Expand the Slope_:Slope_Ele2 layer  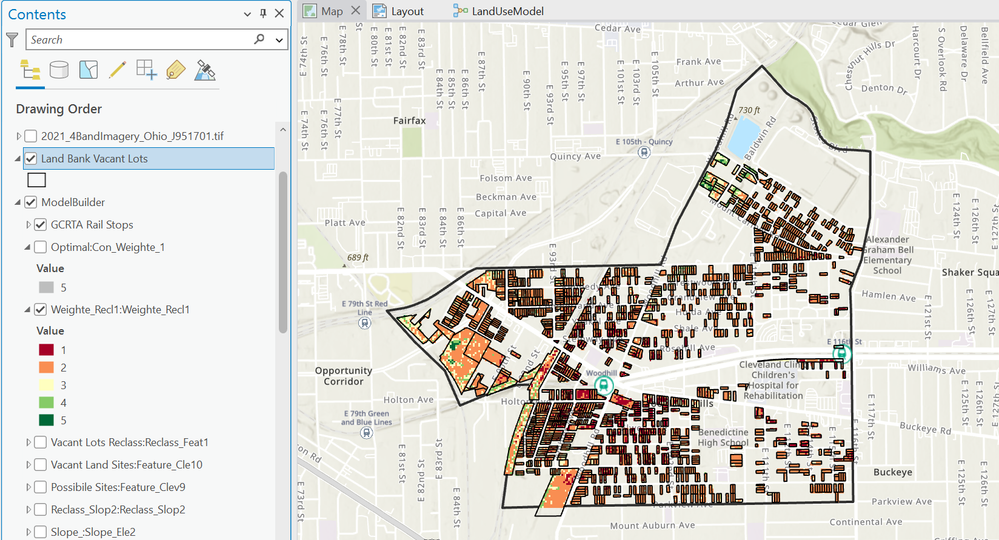[x=28, y=532]
